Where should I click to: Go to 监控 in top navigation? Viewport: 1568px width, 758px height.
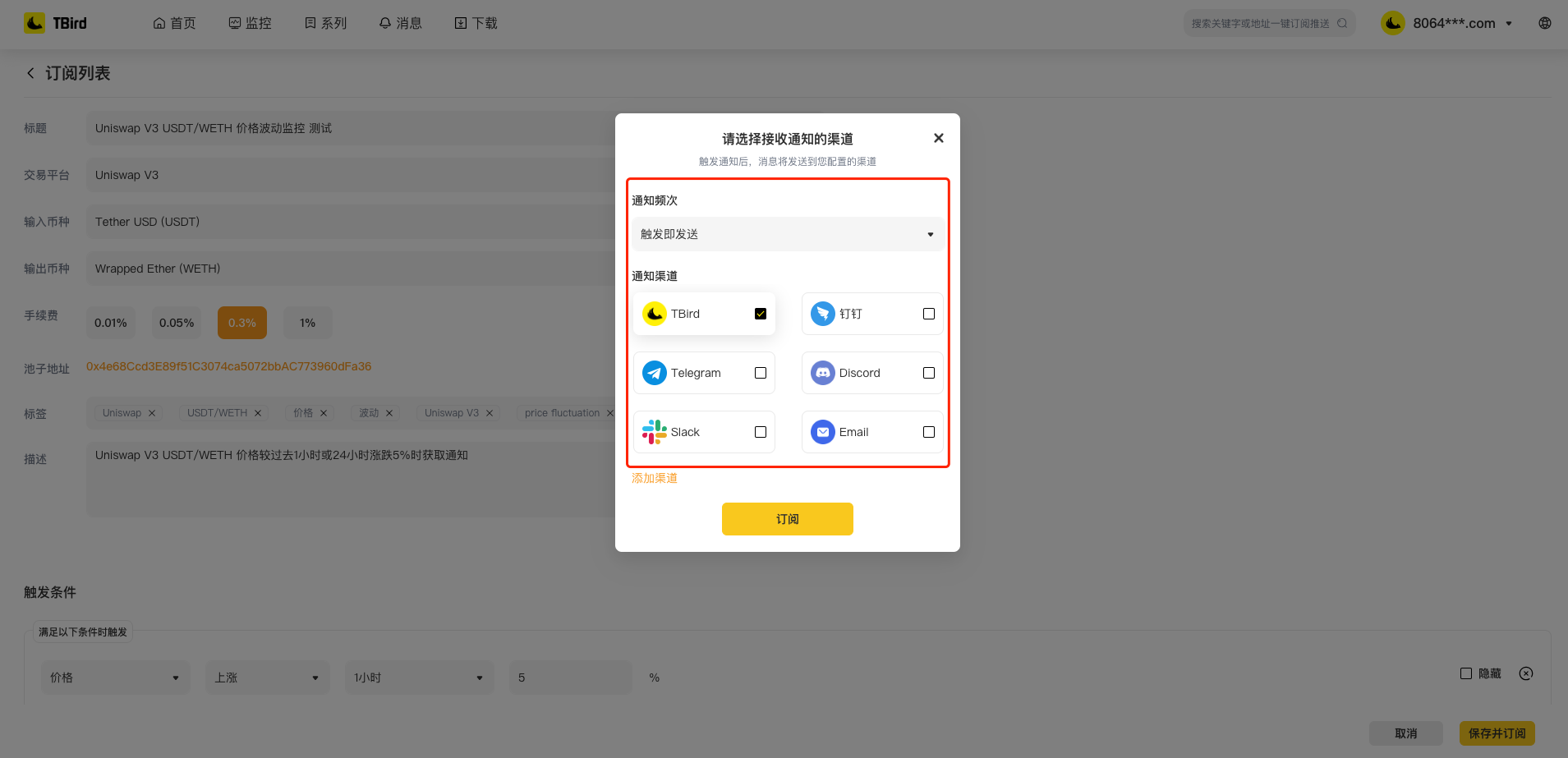[250, 23]
